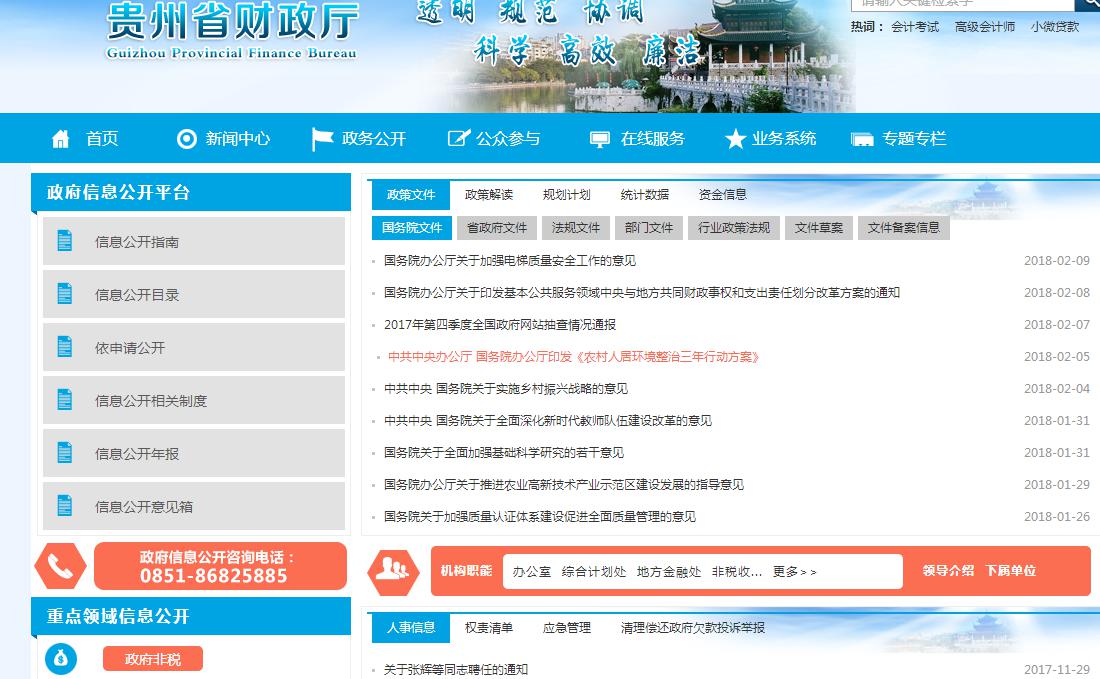Open the 专题专栏 navigation menu
Screen dimensions: 1100x679
click(x=913, y=139)
